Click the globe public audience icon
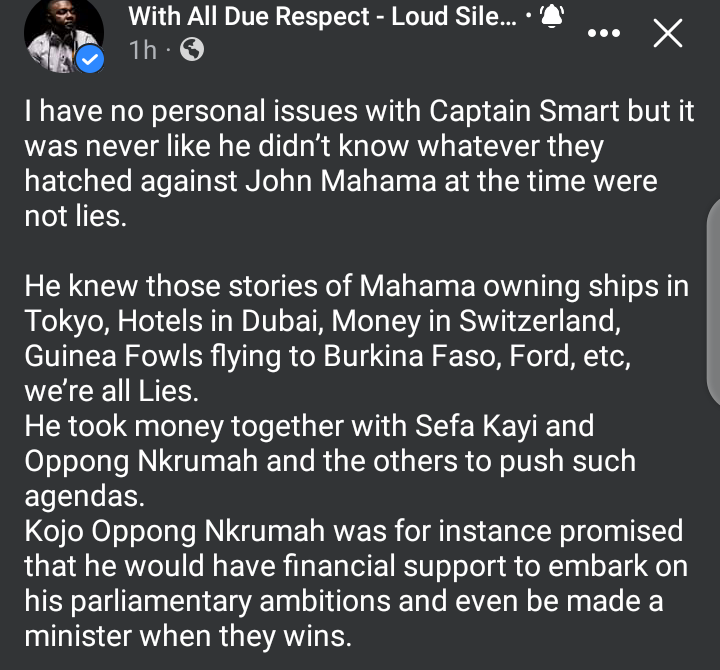The height and width of the screenshot is (670, 720). [191, 50]
